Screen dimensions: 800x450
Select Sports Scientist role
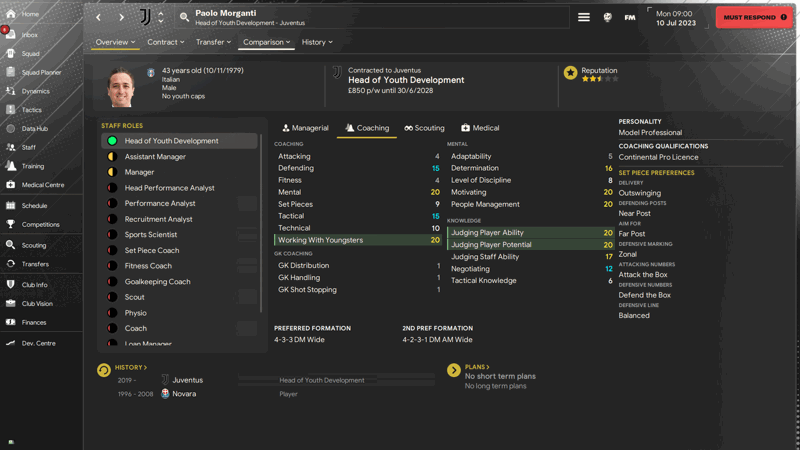(179, 235)
